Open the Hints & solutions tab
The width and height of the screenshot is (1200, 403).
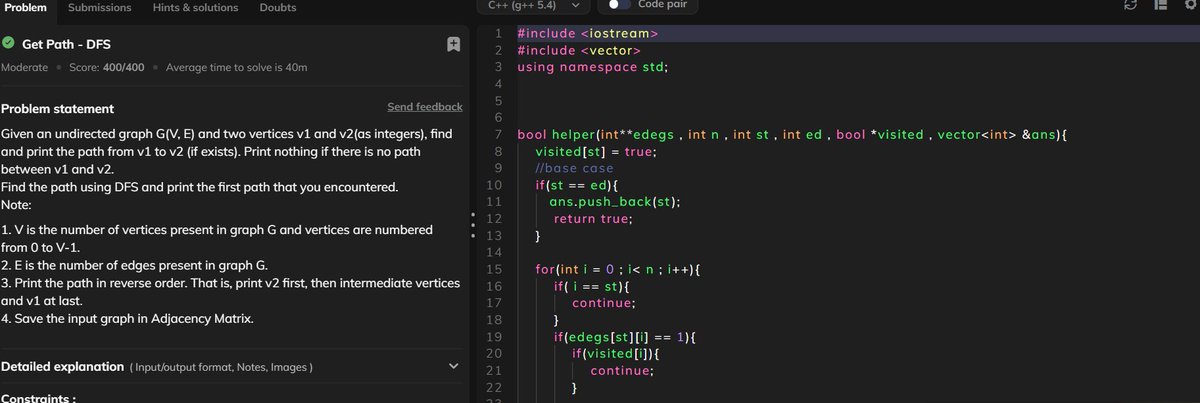pyautogui.click(x=195, y=8)
